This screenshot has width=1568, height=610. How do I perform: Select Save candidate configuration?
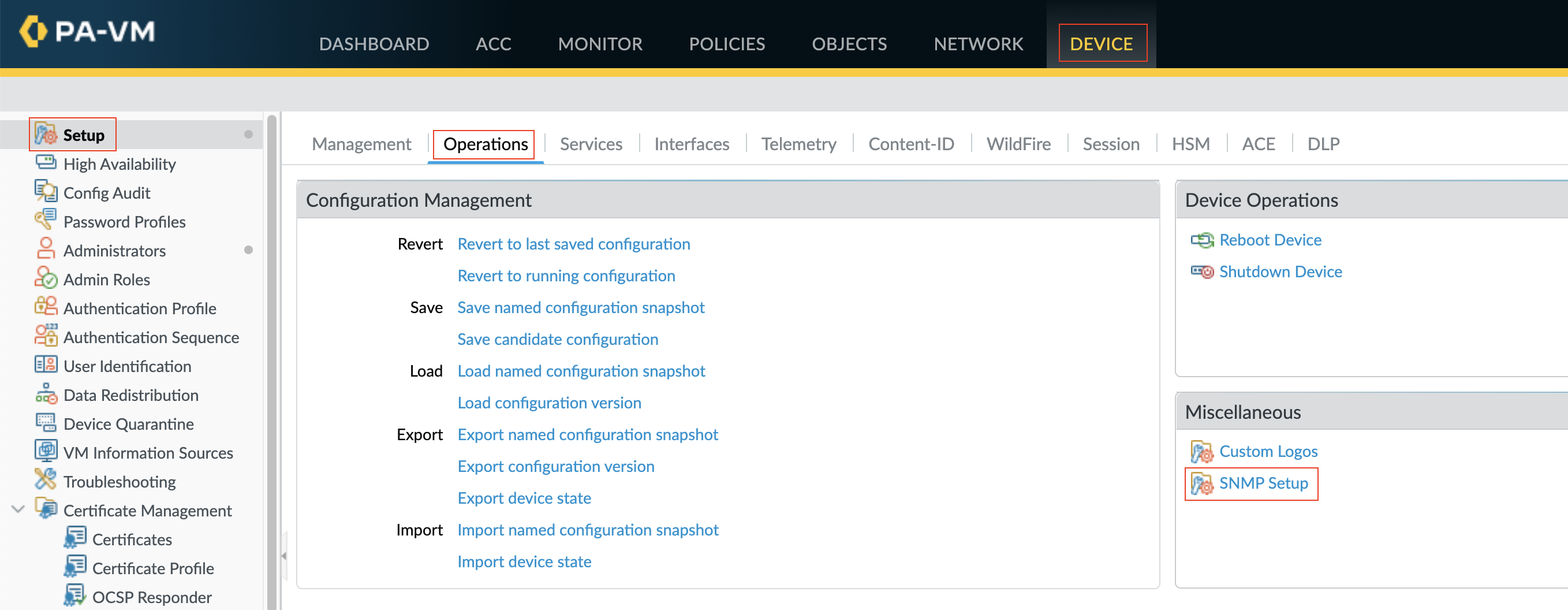(557, 339)
